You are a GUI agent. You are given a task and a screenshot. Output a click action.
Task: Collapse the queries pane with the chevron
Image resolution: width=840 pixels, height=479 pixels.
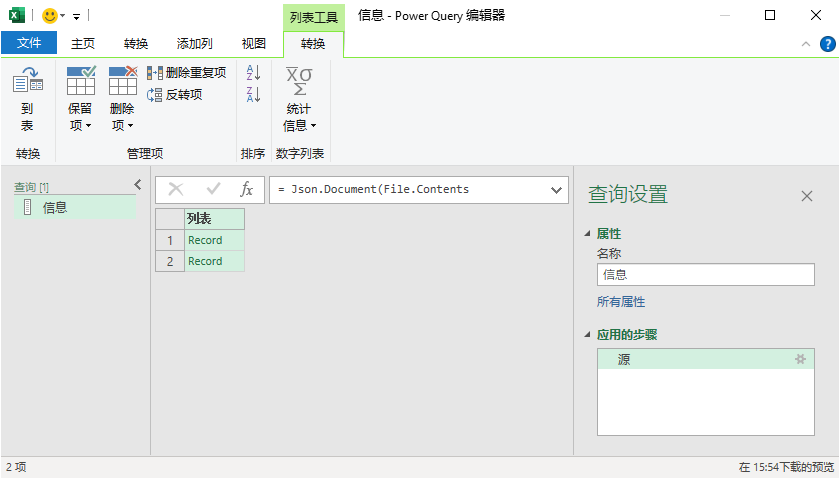click(138, 185)
